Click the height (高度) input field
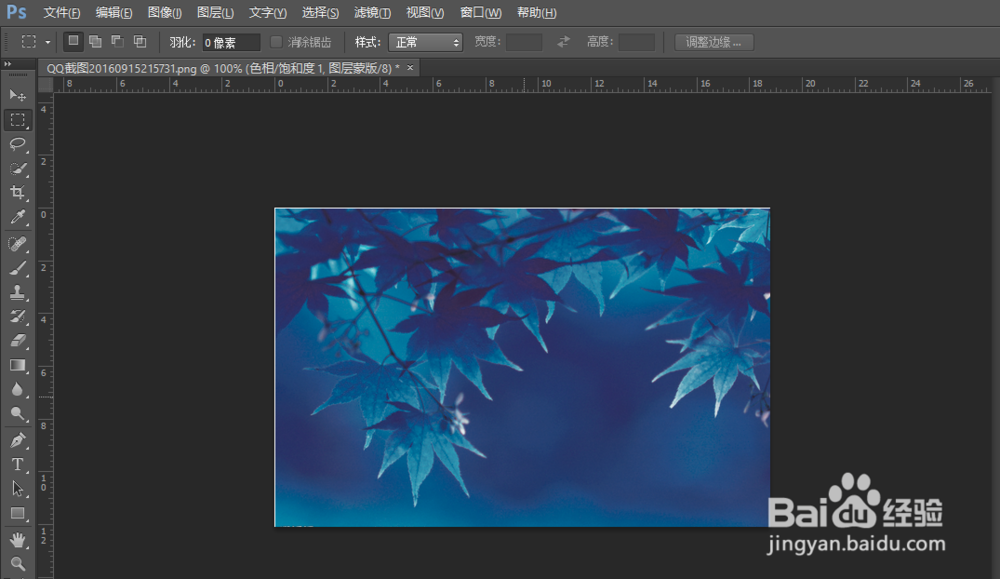The image size is (1000, 579). (636, 42)
